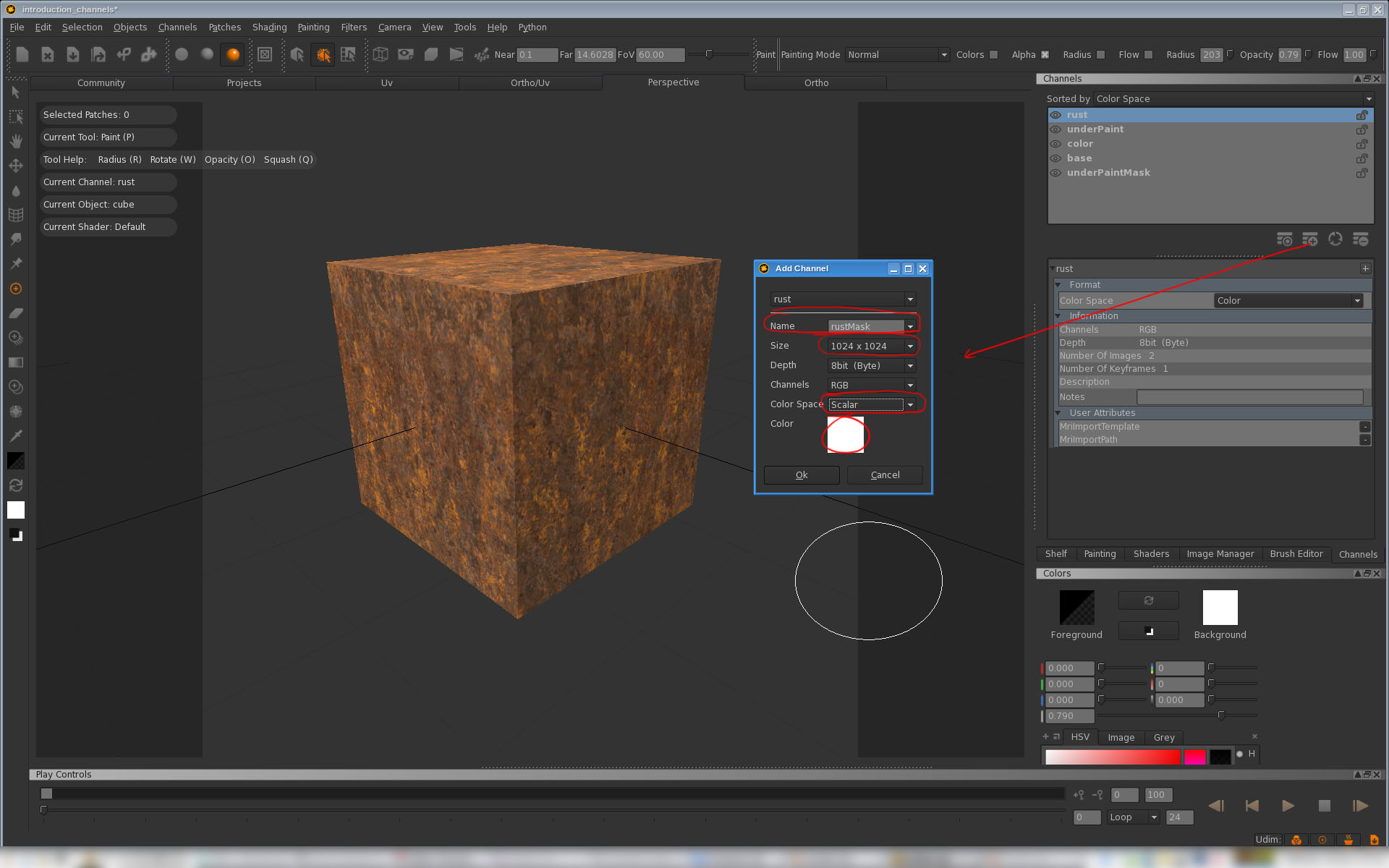Viewport: 1389px width, 868px height.
Task: Click the circular arrows convert channel icon
Action: (1335, 239)
